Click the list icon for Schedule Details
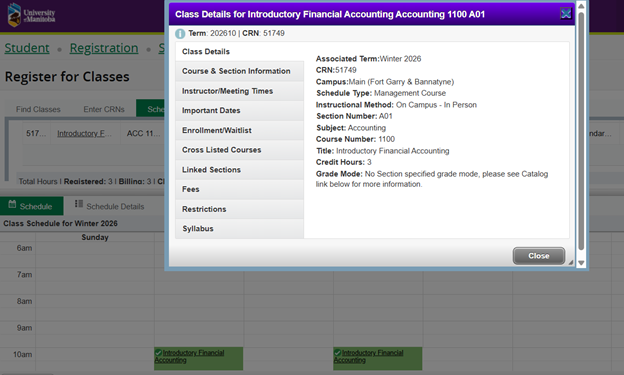The width and height of the screenshot is (624, 375). (x=79, y=204)
